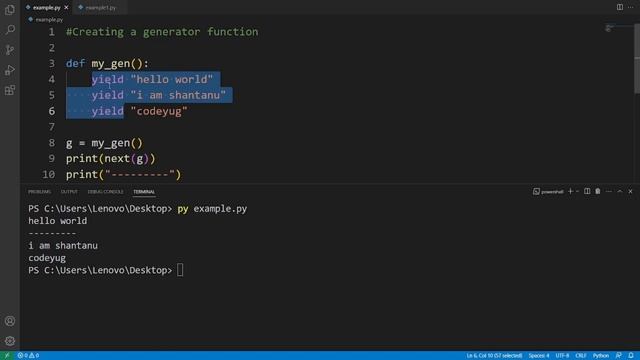Viewport: 640px width, 360px height.
Task: Open the Extensions view
Action: [x=10, y=90]
